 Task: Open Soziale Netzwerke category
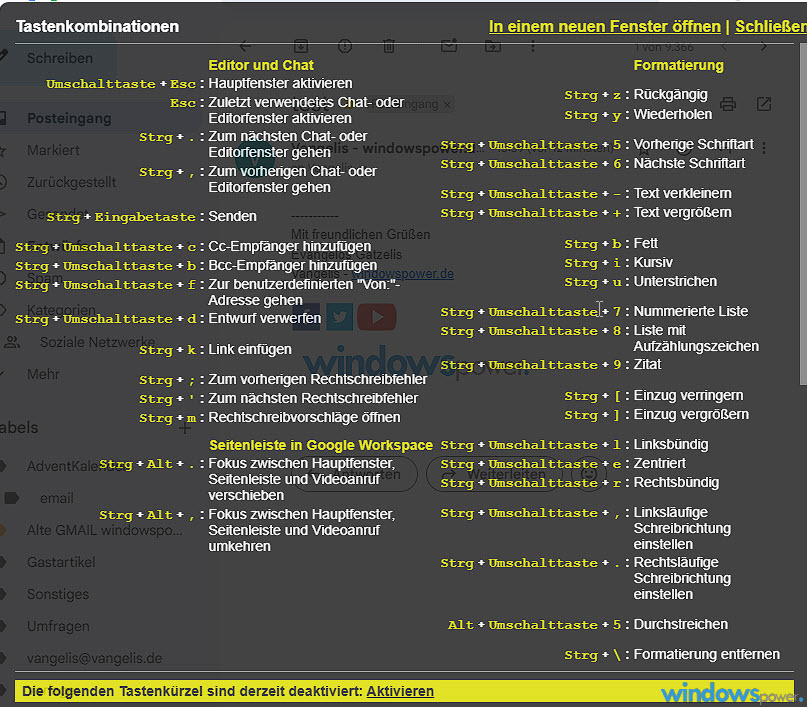coord(98,342)
